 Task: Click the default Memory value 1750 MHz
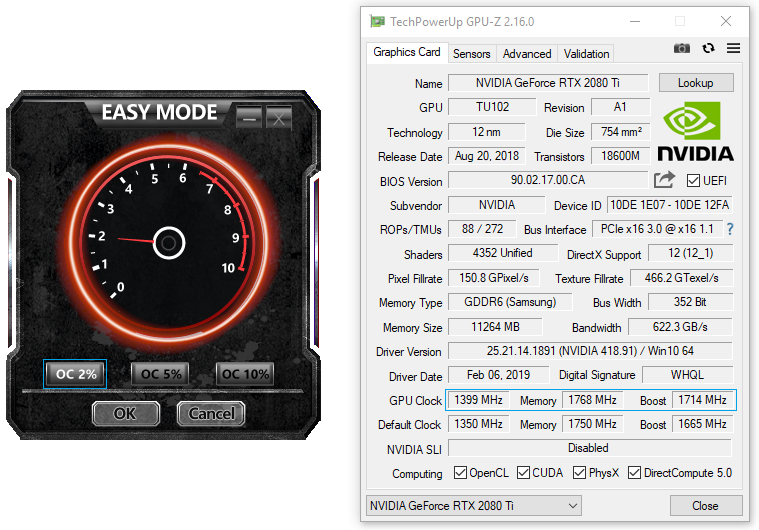(x=592, y=424)
